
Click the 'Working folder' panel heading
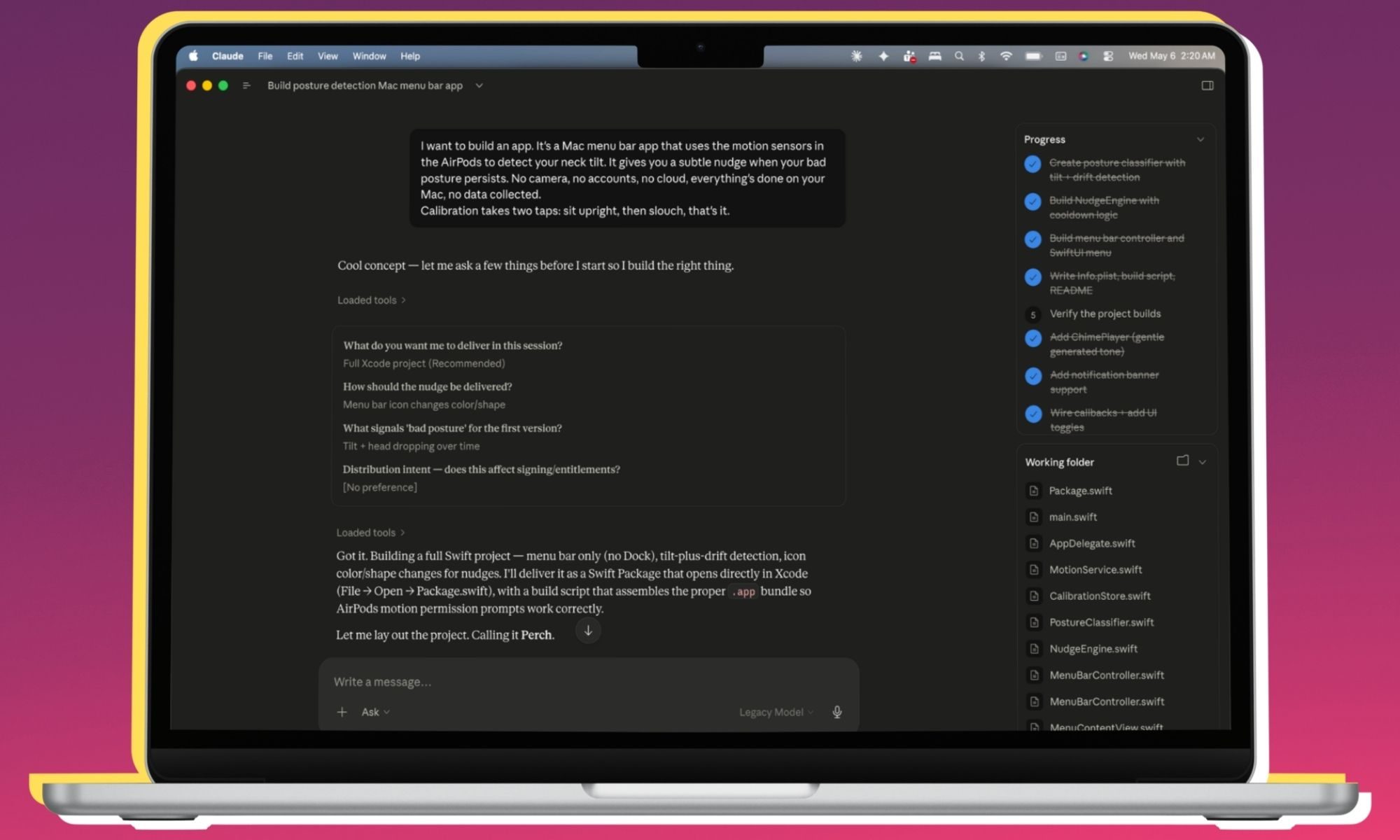[x=1059, y=462]
